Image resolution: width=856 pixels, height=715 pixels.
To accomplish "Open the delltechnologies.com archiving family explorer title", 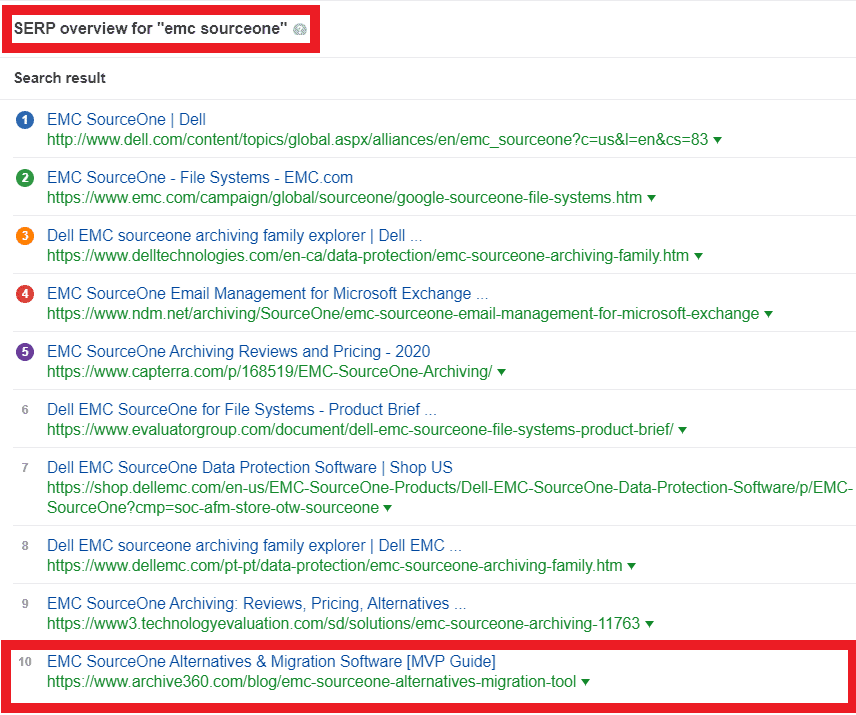I will [x=234, y=235].
